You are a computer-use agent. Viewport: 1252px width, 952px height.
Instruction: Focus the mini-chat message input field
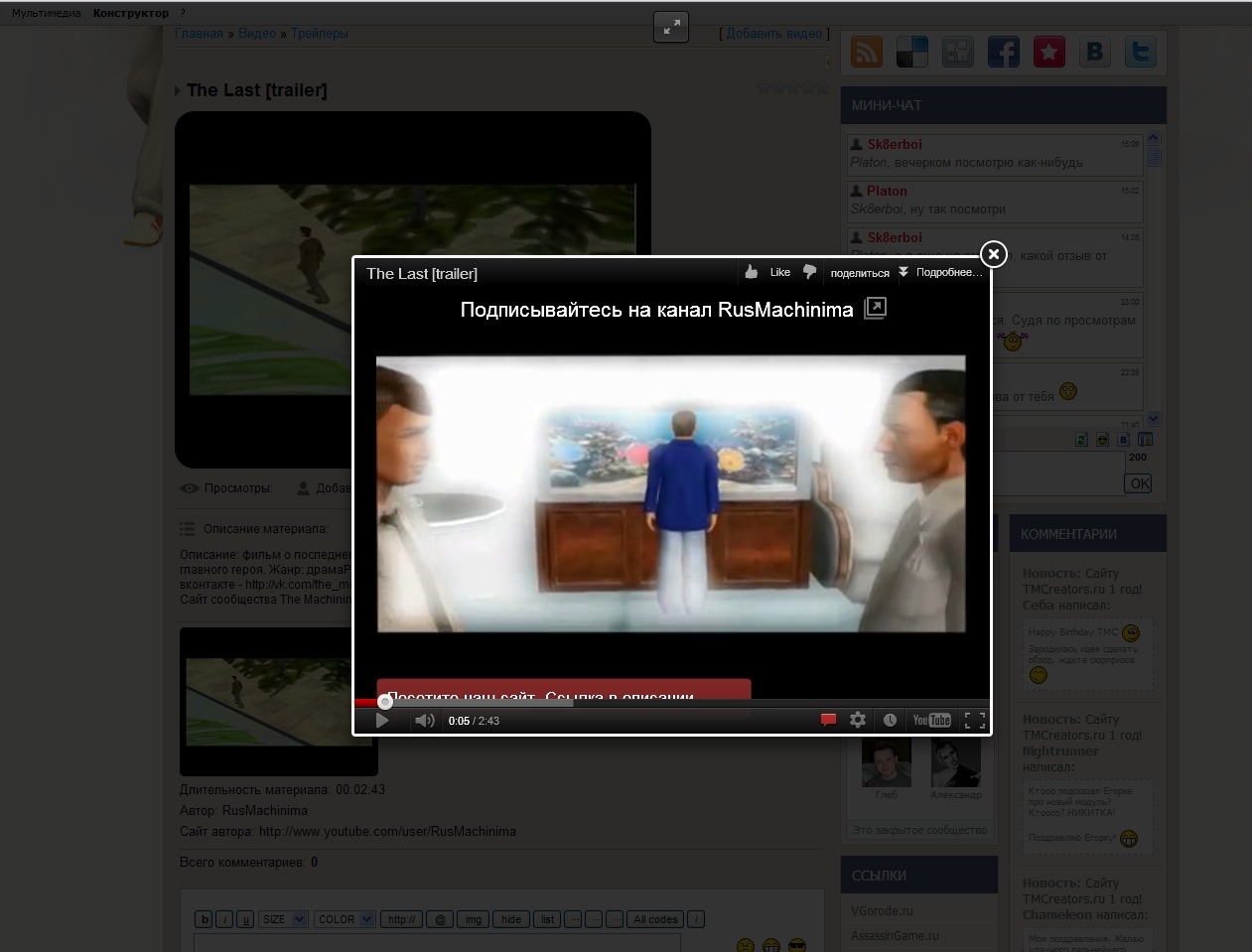point(1057,473)
